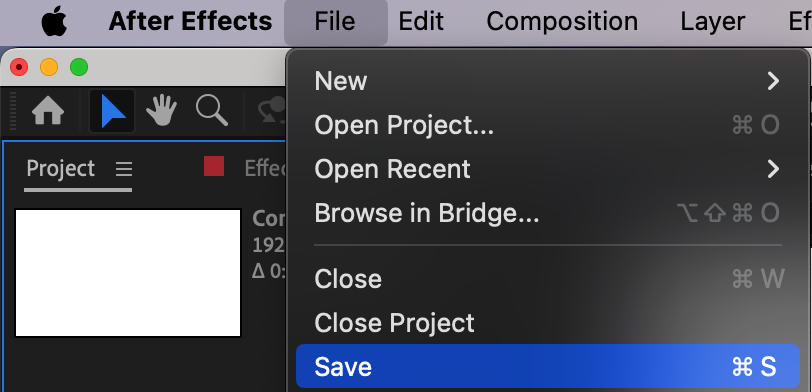The width and height of the screenshot is (812, 392).
Task: Open the Composition menu
Action: [562, 22]
